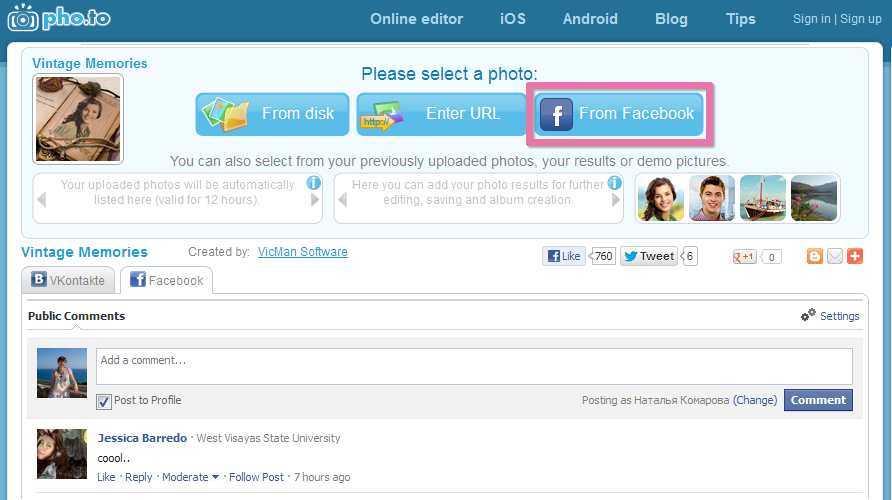Screen dimensions: 892x500
Task: Open the Tips section
Action: (741, 19)
